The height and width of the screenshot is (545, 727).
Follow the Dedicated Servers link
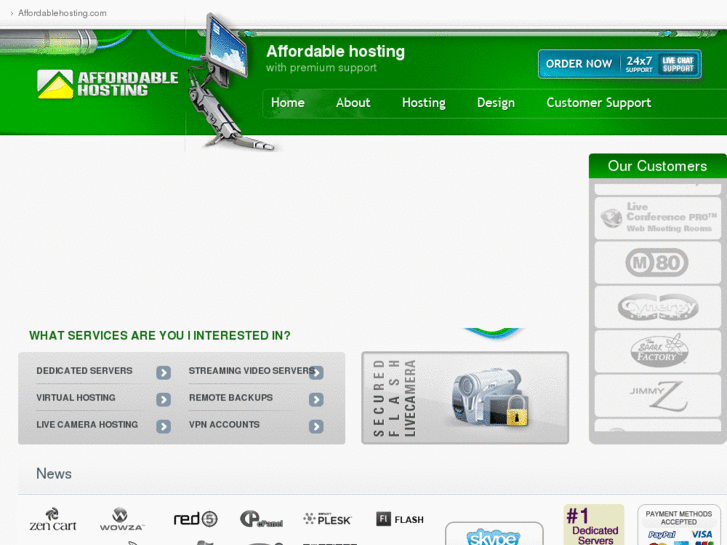coord(84,371)
